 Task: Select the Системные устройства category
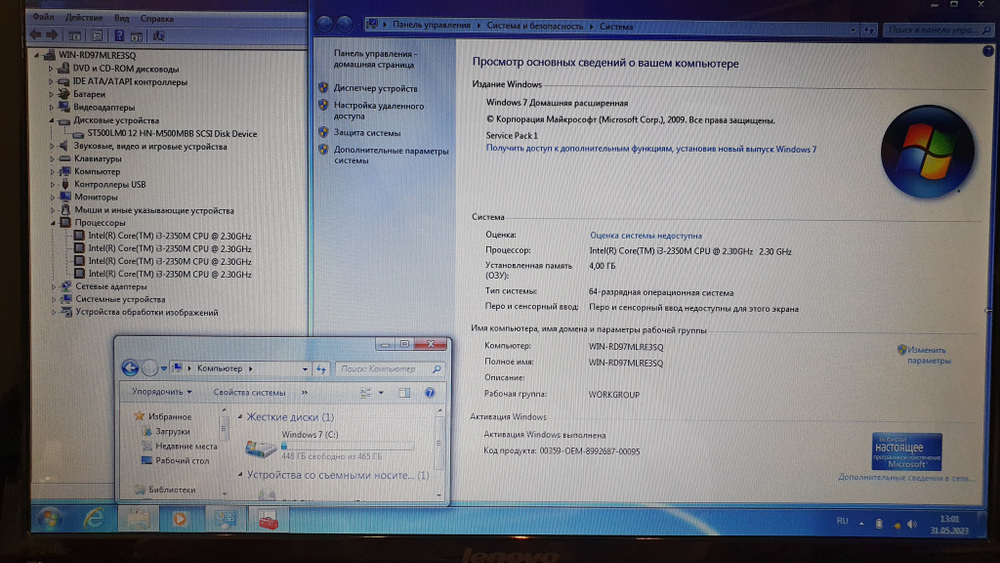pyautogui.click(x=120, y=299)
